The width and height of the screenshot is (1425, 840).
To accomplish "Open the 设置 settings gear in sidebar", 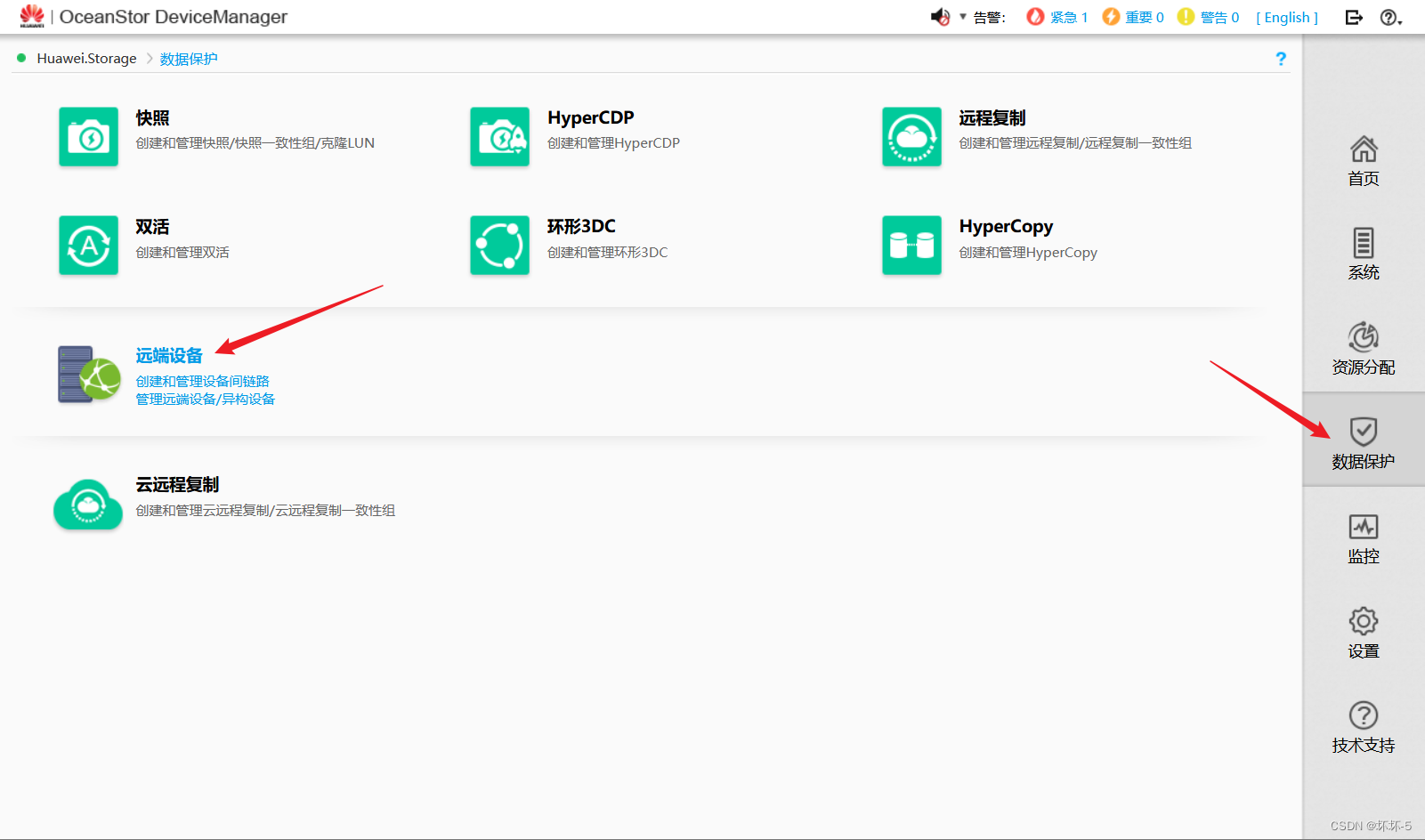I will pyautogui.click(x=1364, y=633).
